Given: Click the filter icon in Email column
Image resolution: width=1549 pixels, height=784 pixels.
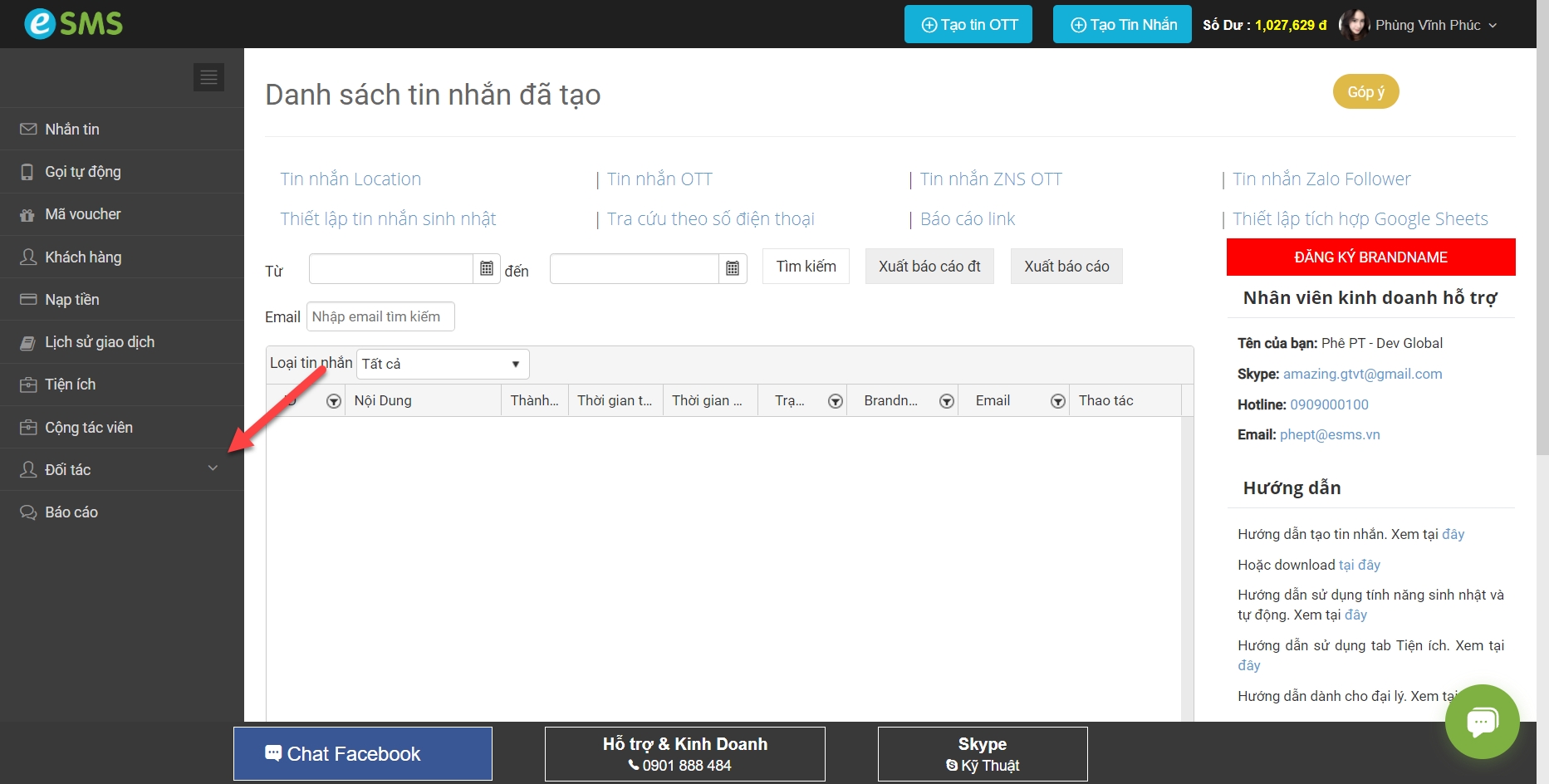Looking at the screenshot, I should point(1057,401).
